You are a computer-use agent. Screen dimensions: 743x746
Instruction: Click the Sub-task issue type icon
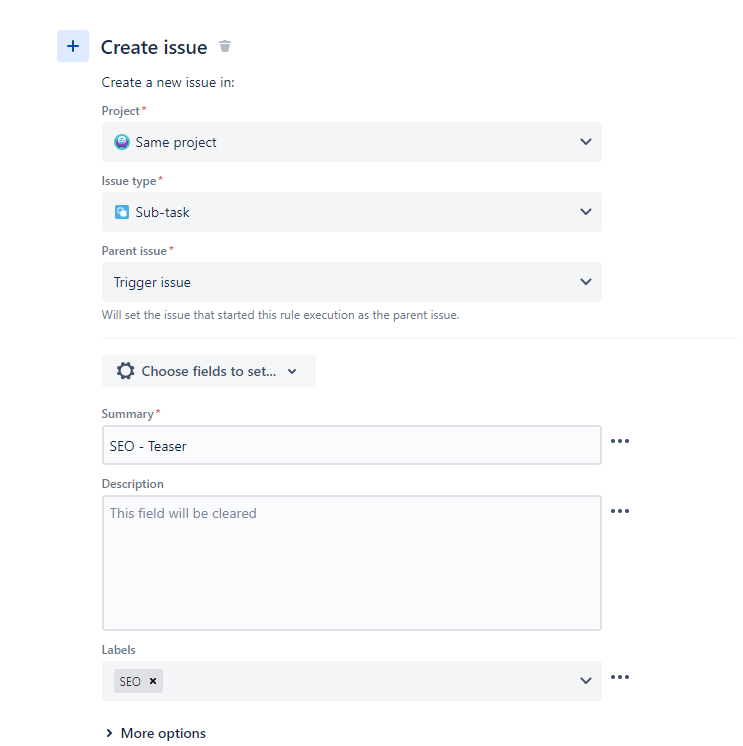122,212
